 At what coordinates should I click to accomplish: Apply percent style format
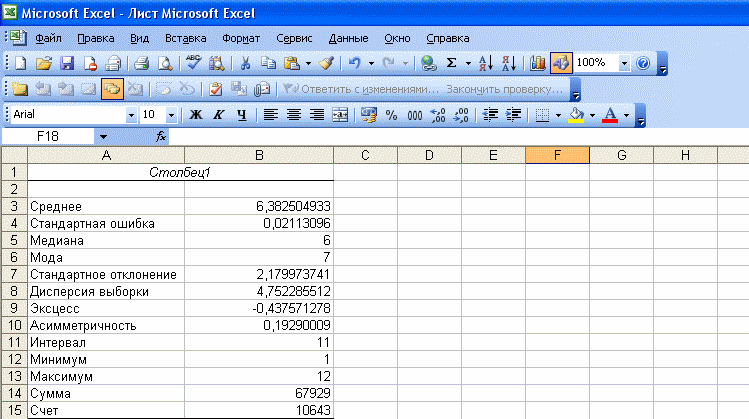coord(392,115)
